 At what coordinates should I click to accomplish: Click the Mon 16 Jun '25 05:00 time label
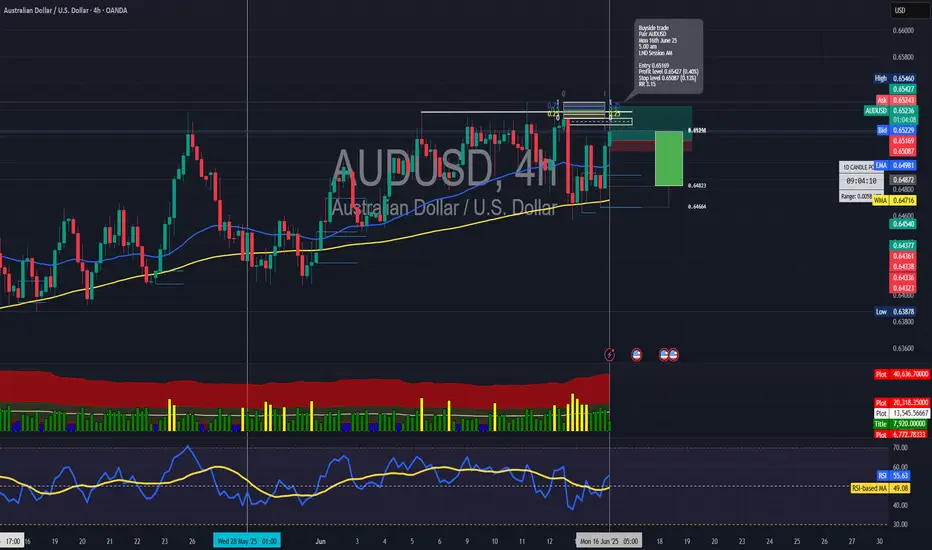pos(609,541)
